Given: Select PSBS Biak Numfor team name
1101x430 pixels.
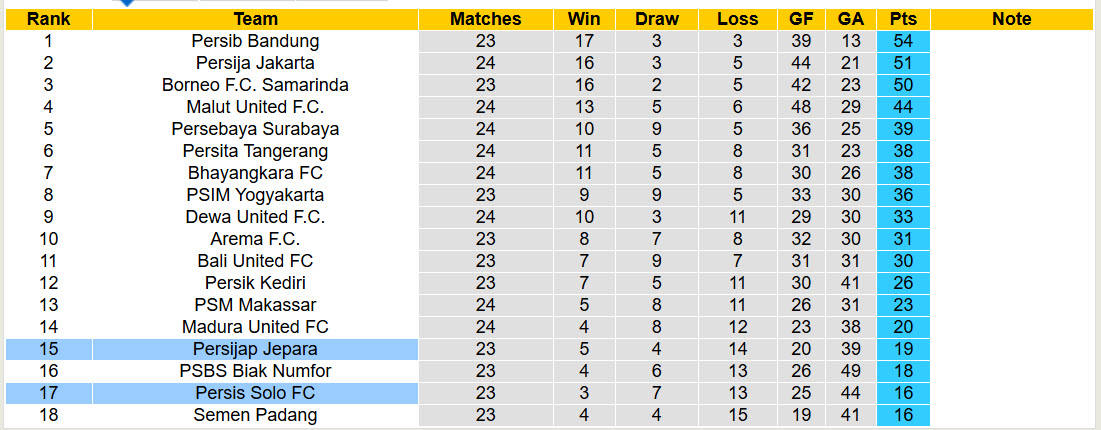Looking at the screenshot, I should tap(255, 371).
